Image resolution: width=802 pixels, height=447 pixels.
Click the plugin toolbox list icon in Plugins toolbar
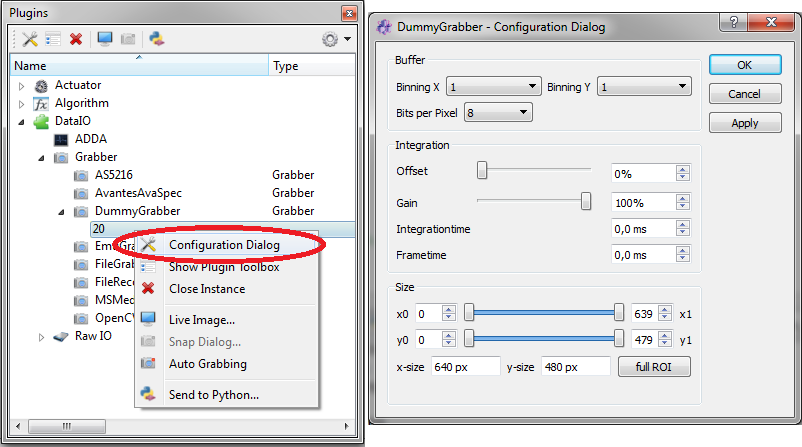53,39
